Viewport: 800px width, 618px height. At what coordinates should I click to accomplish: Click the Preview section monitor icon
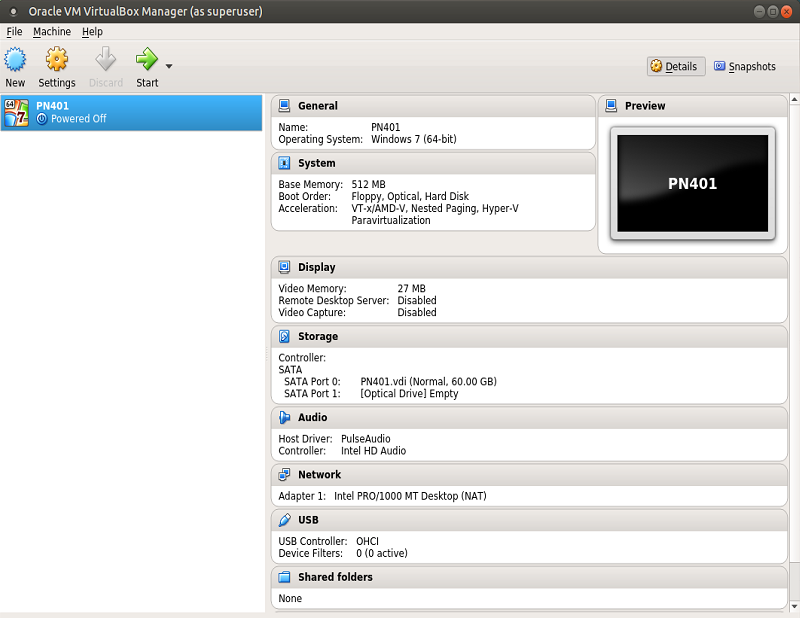611,106
